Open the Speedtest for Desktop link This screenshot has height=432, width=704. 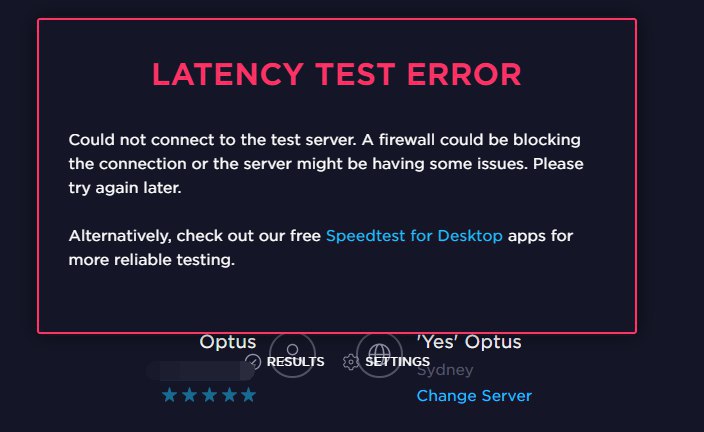[x=414, y=237]
